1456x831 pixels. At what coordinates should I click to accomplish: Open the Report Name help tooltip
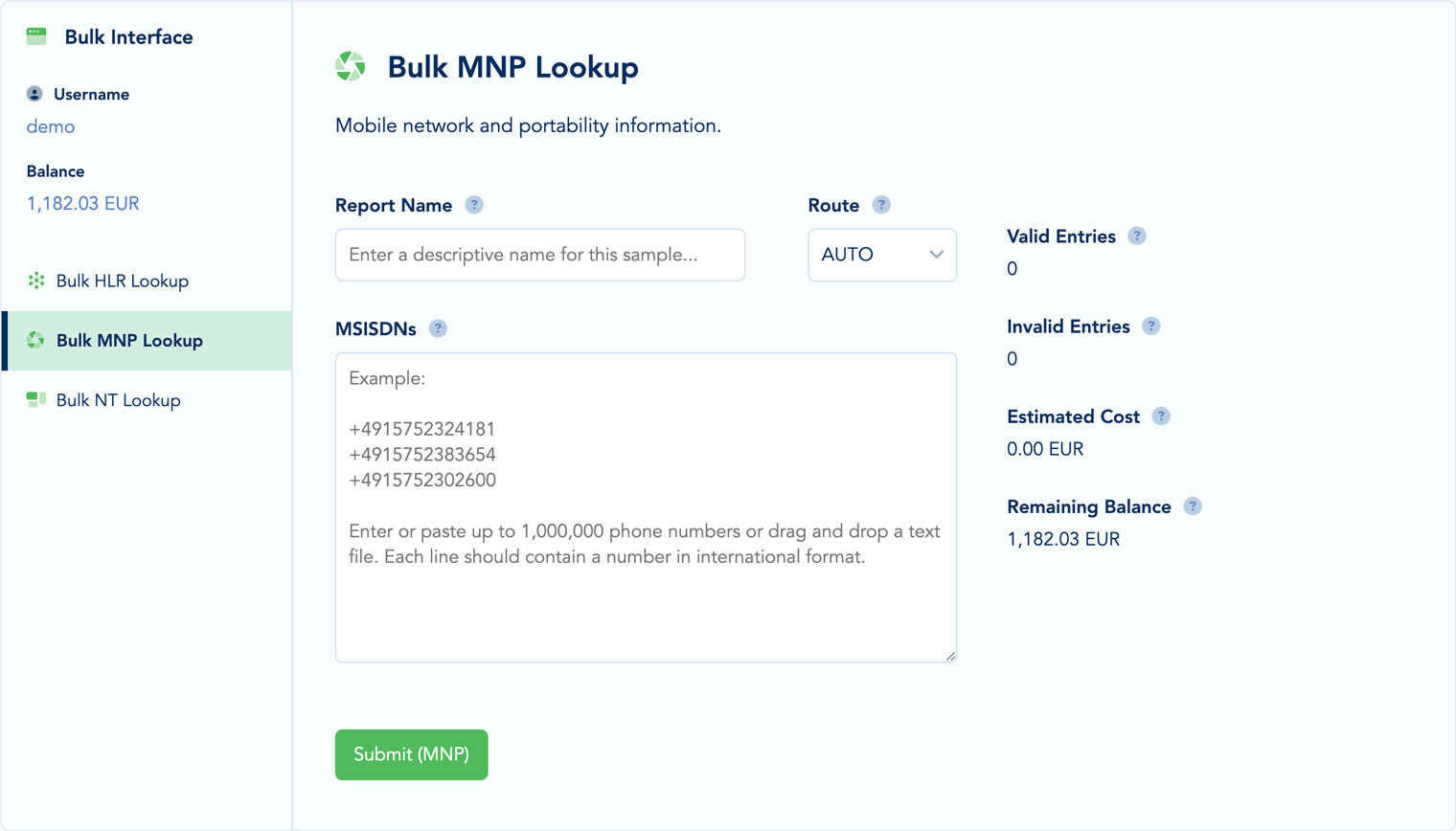[x=473, y=204]
